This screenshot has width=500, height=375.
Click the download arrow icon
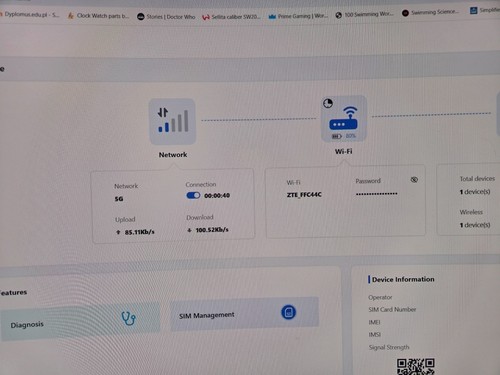[189, 230]
